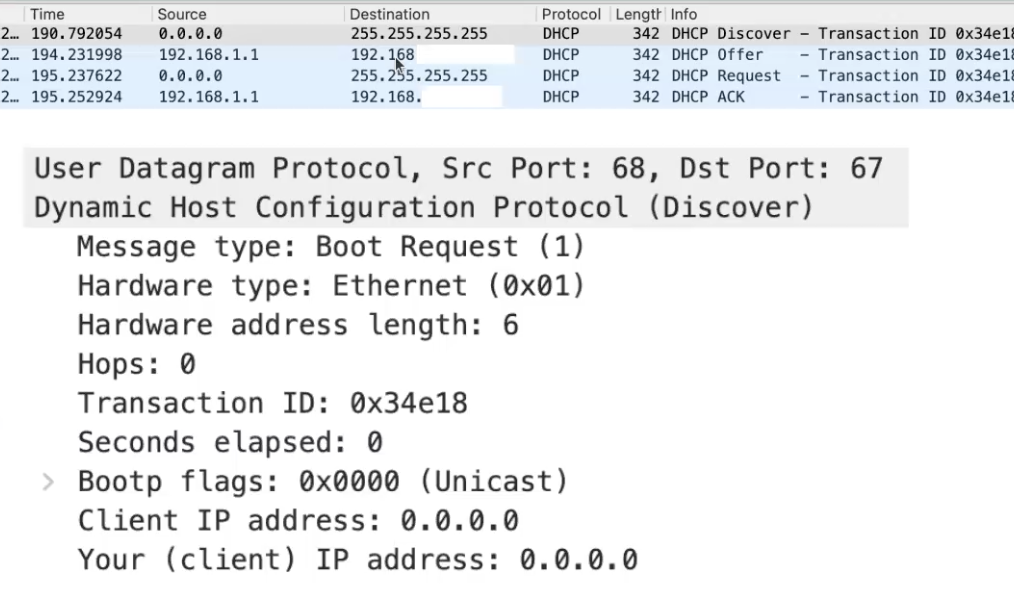Sort packets by the Destination column

point(390,13)
